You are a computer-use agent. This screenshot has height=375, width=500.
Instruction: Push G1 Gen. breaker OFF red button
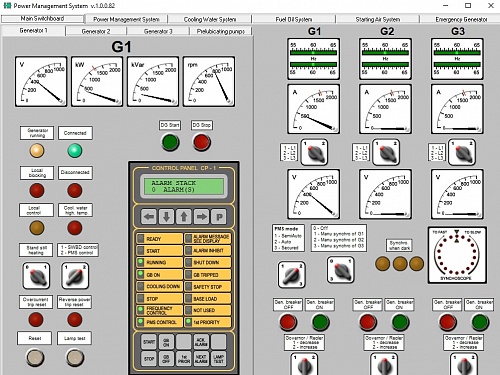point(288,322)
